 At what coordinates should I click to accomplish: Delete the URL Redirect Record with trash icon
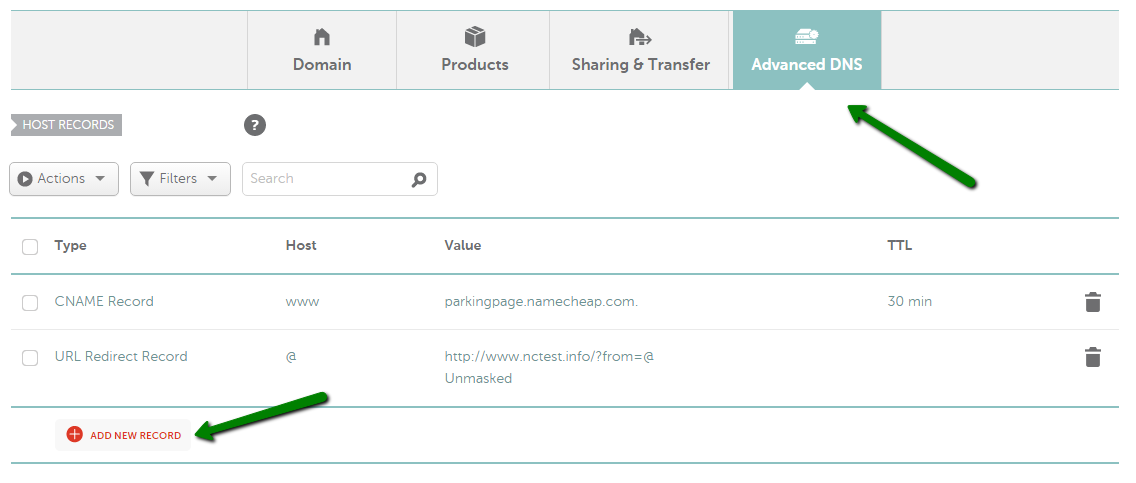coord(1093,357)
